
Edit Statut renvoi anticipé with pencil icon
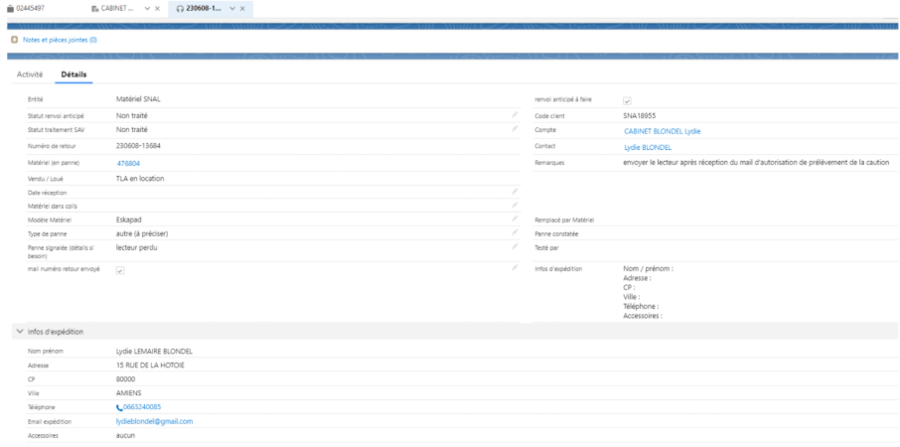click(x=515, y=115)
